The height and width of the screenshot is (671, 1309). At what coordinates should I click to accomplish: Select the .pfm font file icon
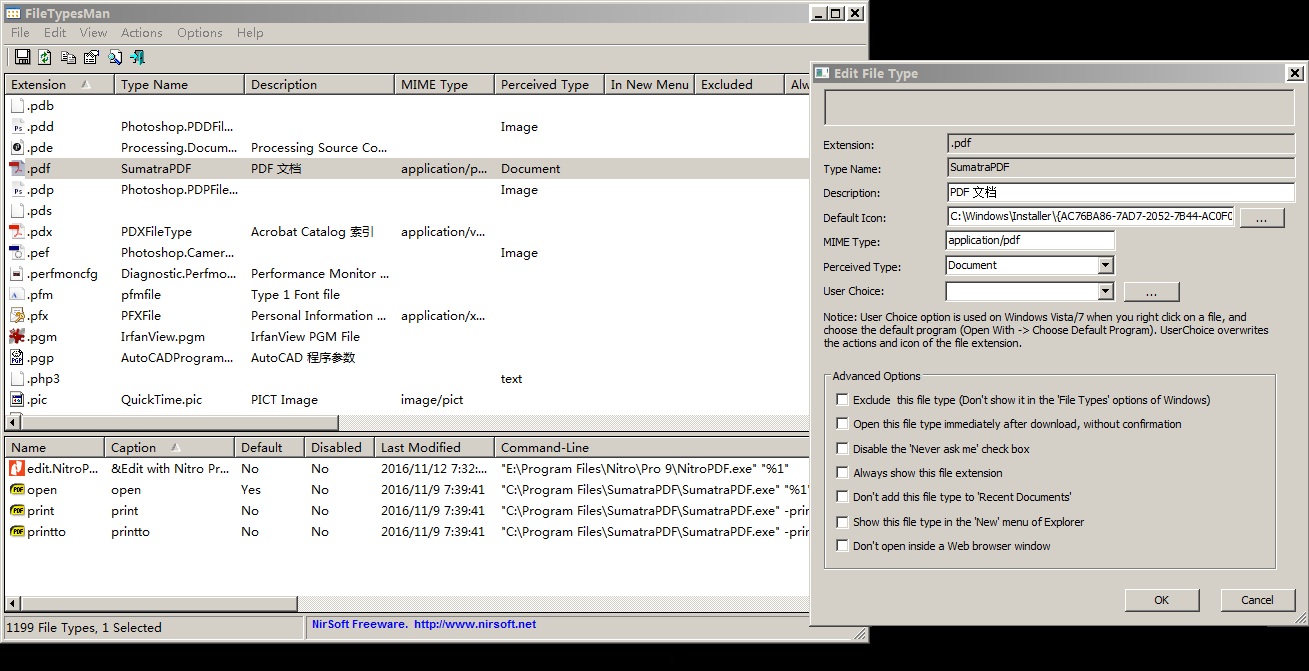coord(17,295)
